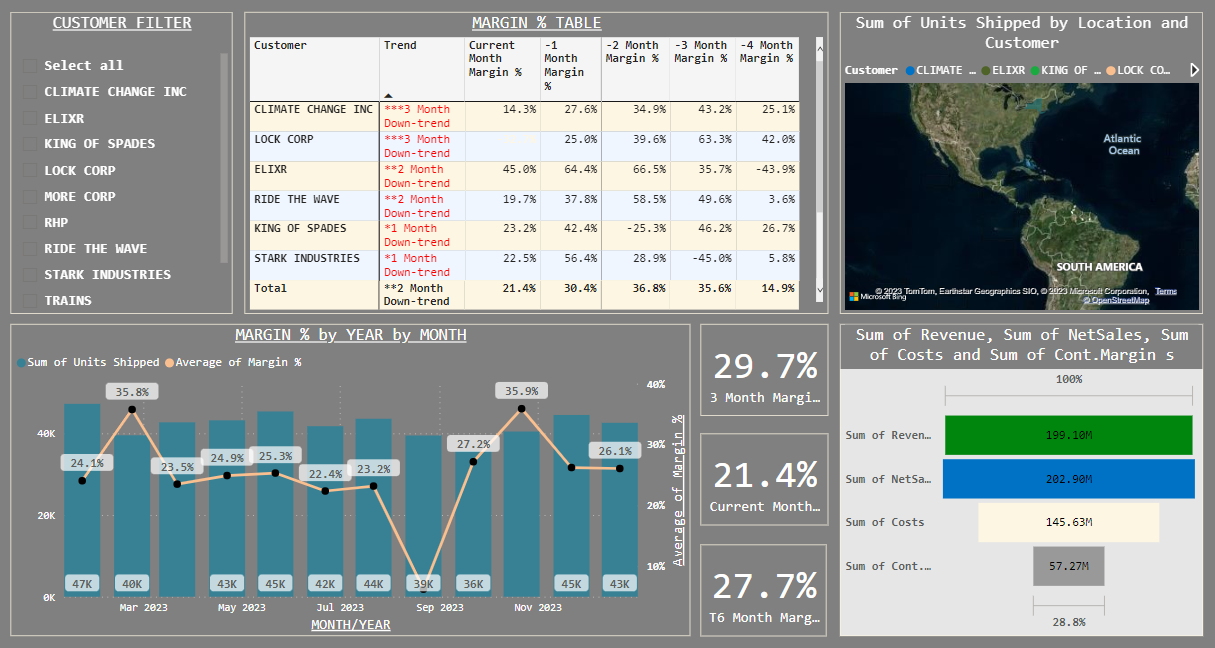Click the green KING OF legend dot on the map
The height and width of the screenshot is (648, 1215).
click(x=1035, y=69)
